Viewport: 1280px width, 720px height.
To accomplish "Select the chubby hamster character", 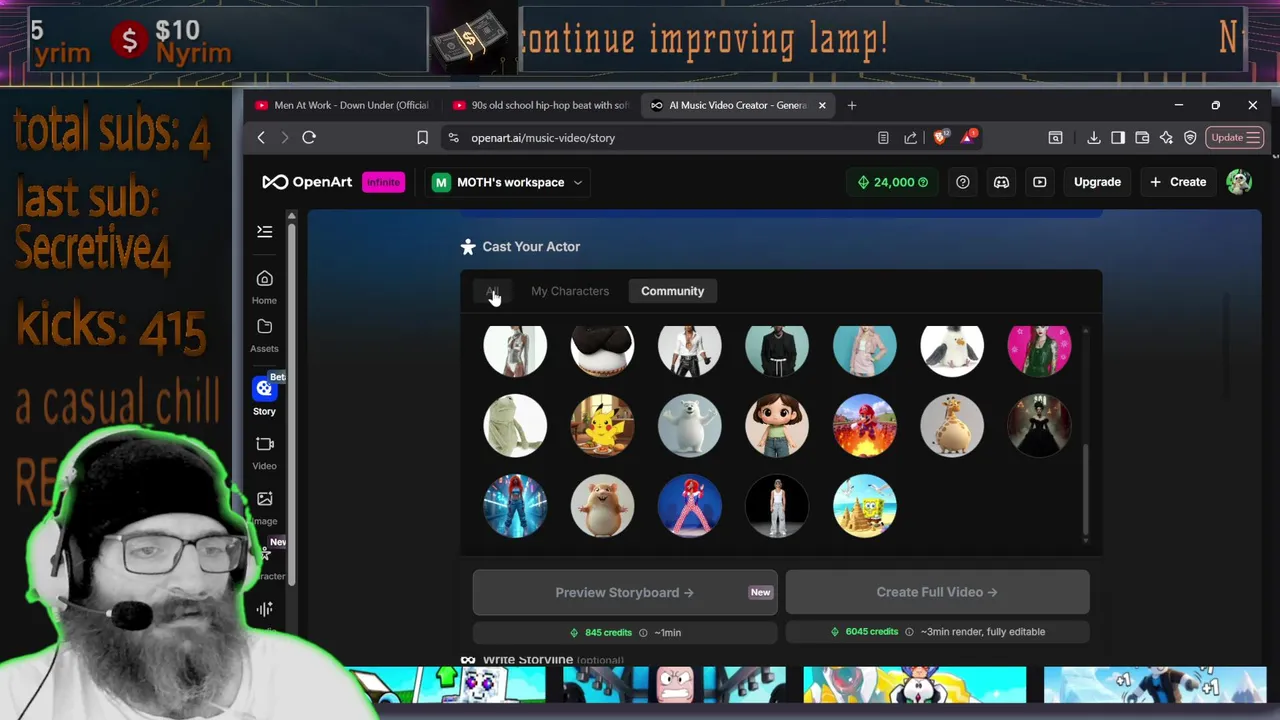I will 602,505.
